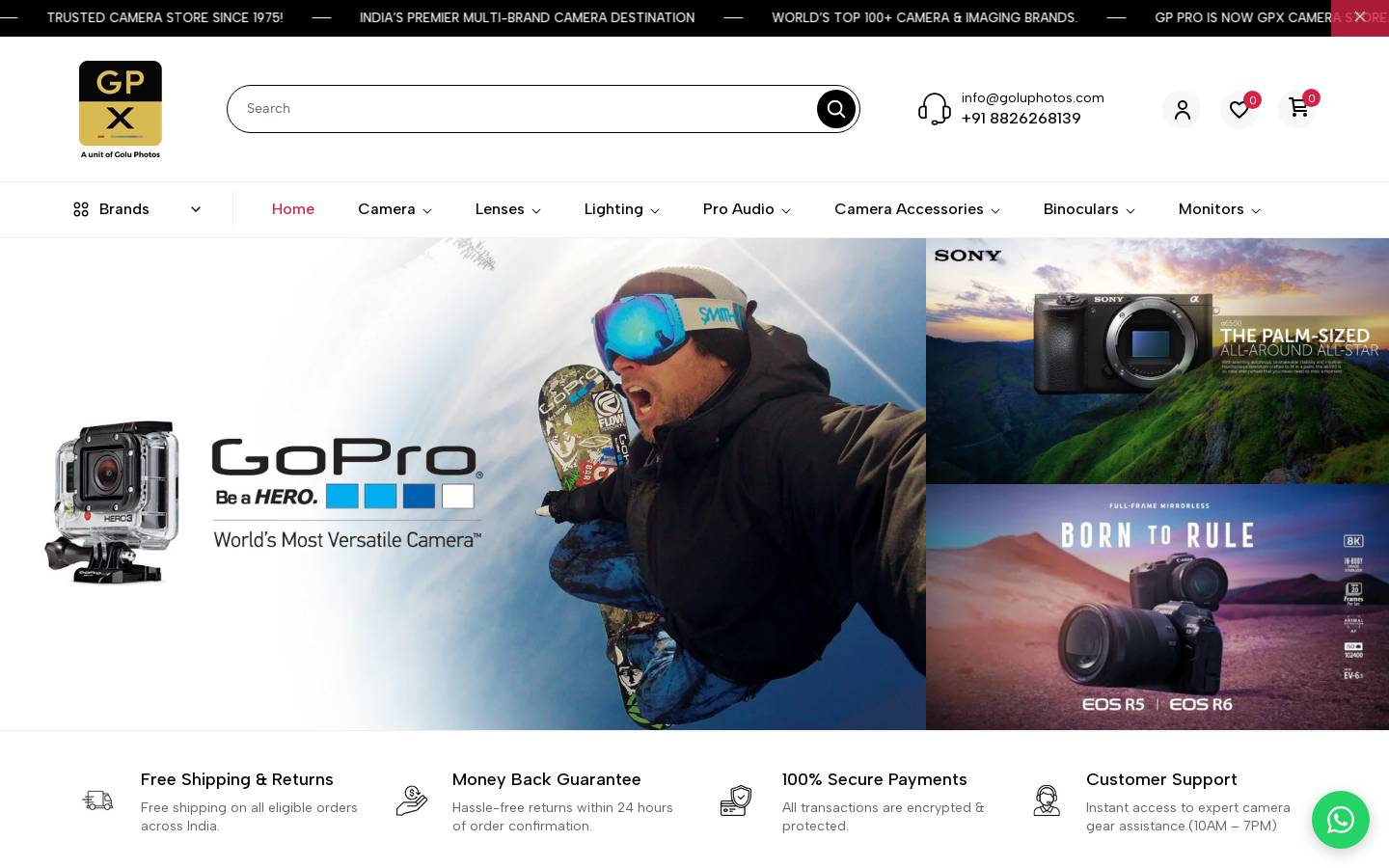The width and height of the screenshot is (1389, 868).
Task: Open the GoPro hero banner
Action: [463, 484]
